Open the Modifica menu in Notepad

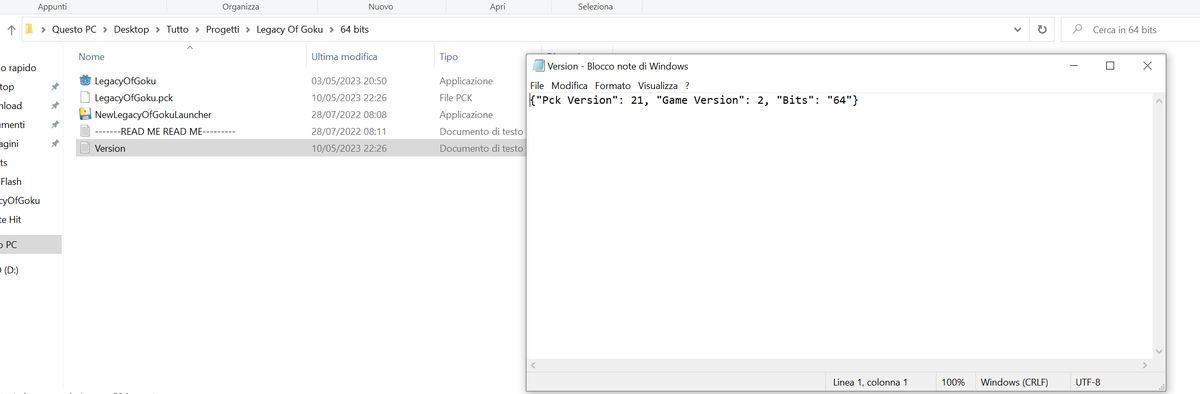coord(569,86)
